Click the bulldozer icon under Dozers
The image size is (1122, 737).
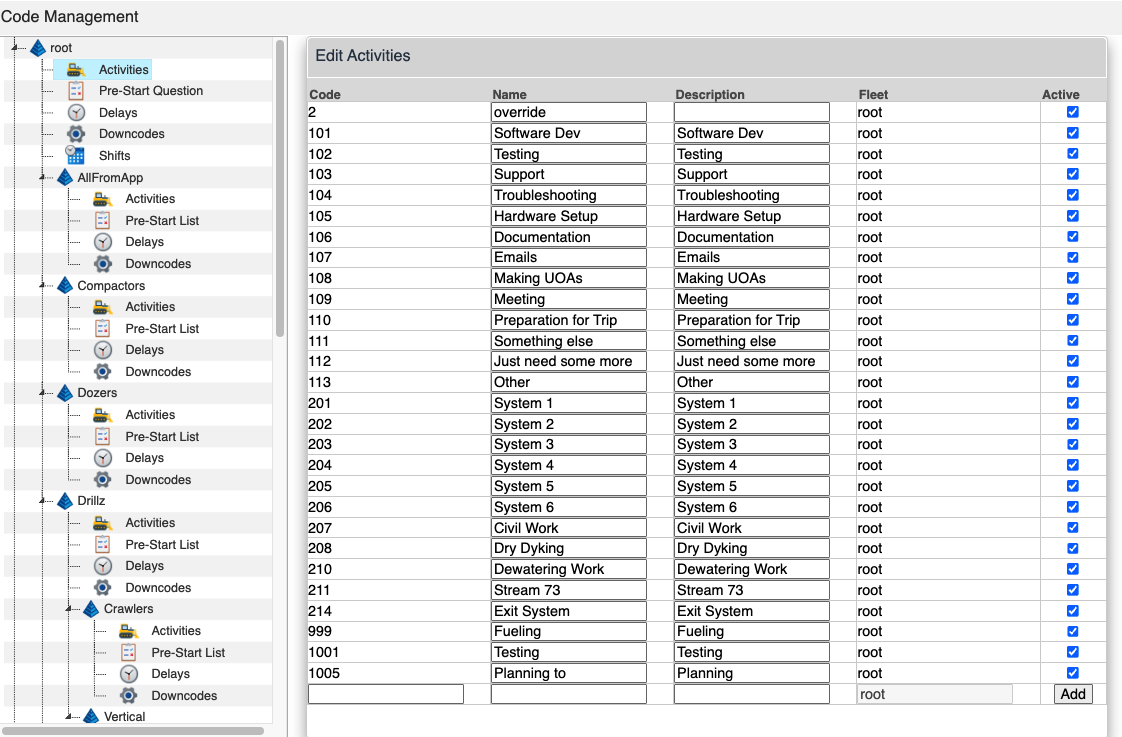click(103, 415)
